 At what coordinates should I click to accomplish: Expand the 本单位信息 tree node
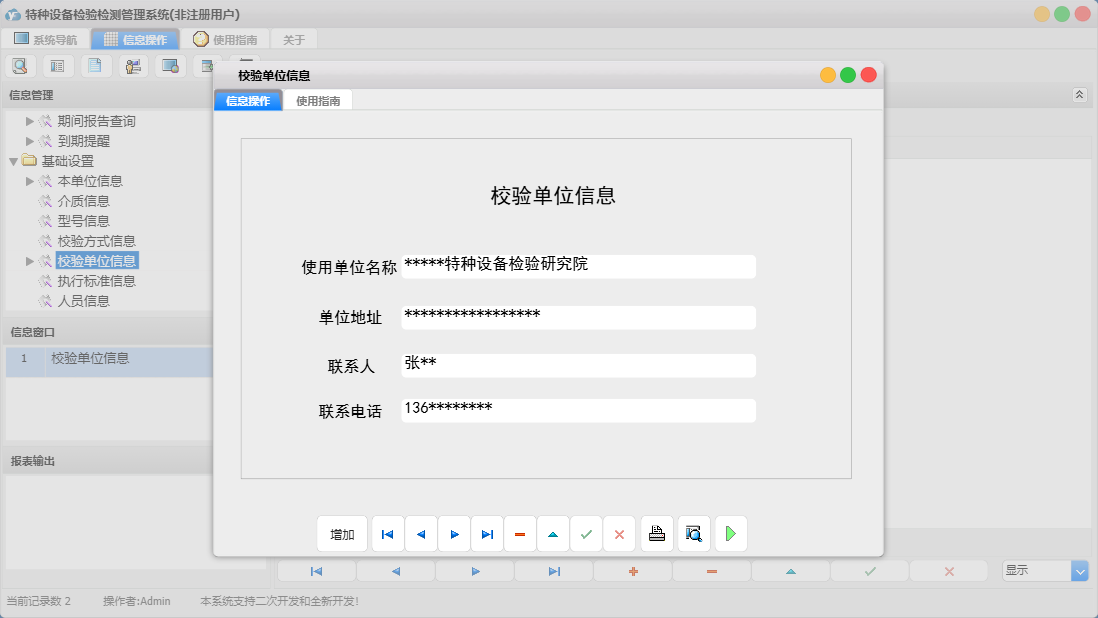(30, 181)
